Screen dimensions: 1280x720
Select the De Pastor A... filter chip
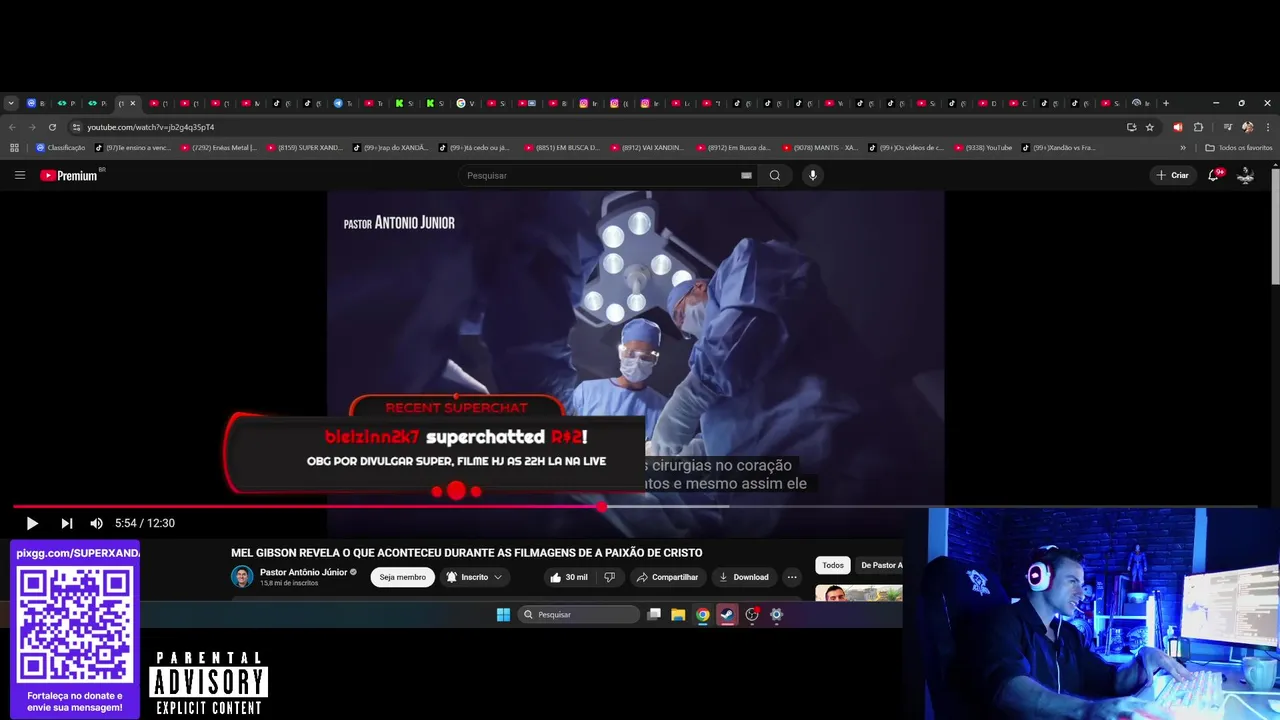pos(880,565)
